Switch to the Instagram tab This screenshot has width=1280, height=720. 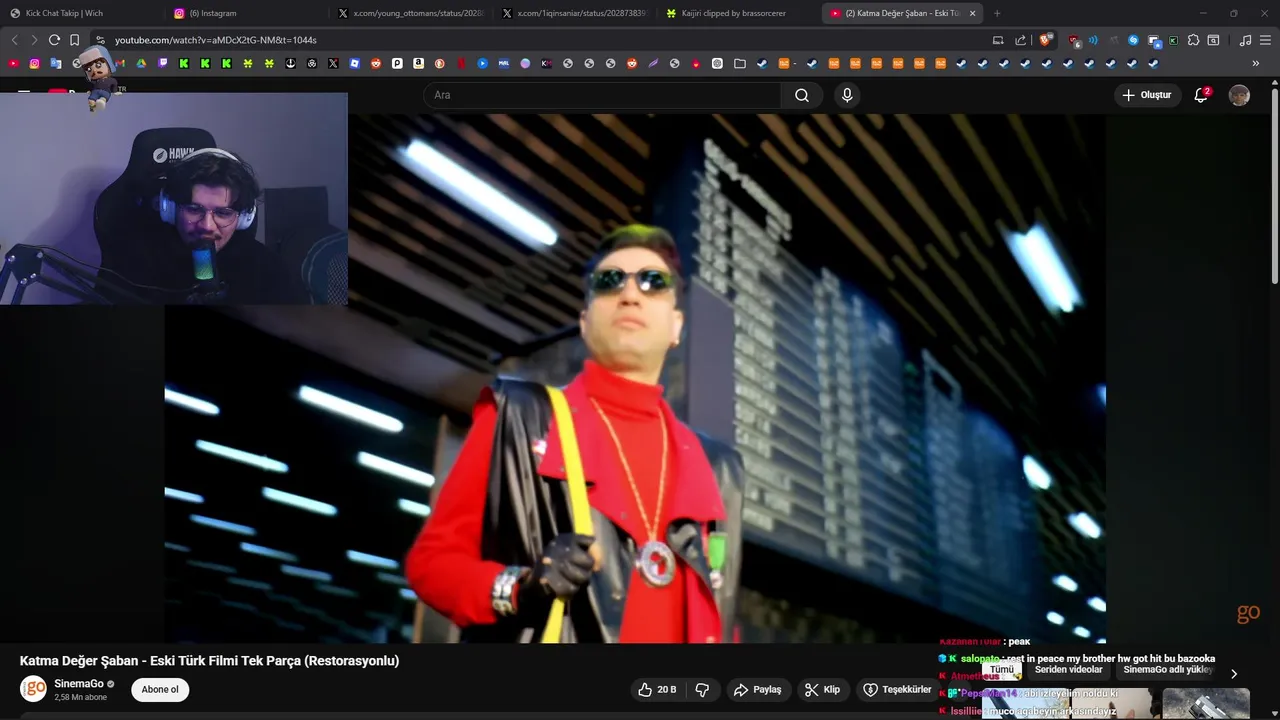(245, 13)
